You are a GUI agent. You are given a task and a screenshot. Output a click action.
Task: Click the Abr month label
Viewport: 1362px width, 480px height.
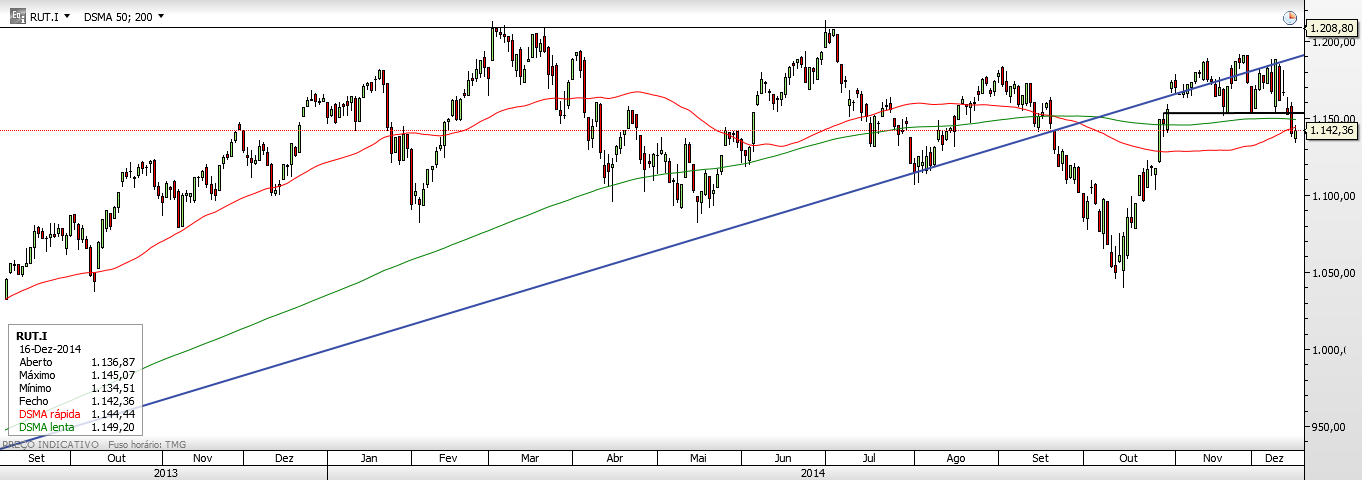tap(615, 458)
